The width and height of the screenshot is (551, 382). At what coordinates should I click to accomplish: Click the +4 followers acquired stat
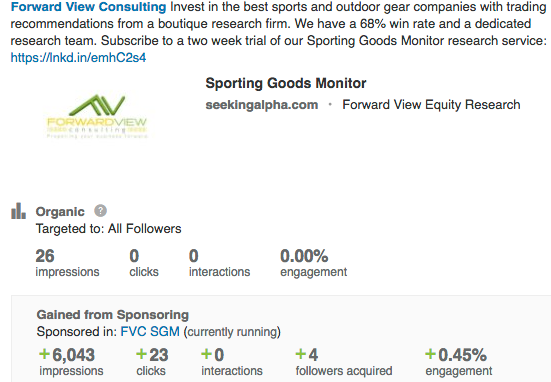pyautogui.click(x=344, y=362)
